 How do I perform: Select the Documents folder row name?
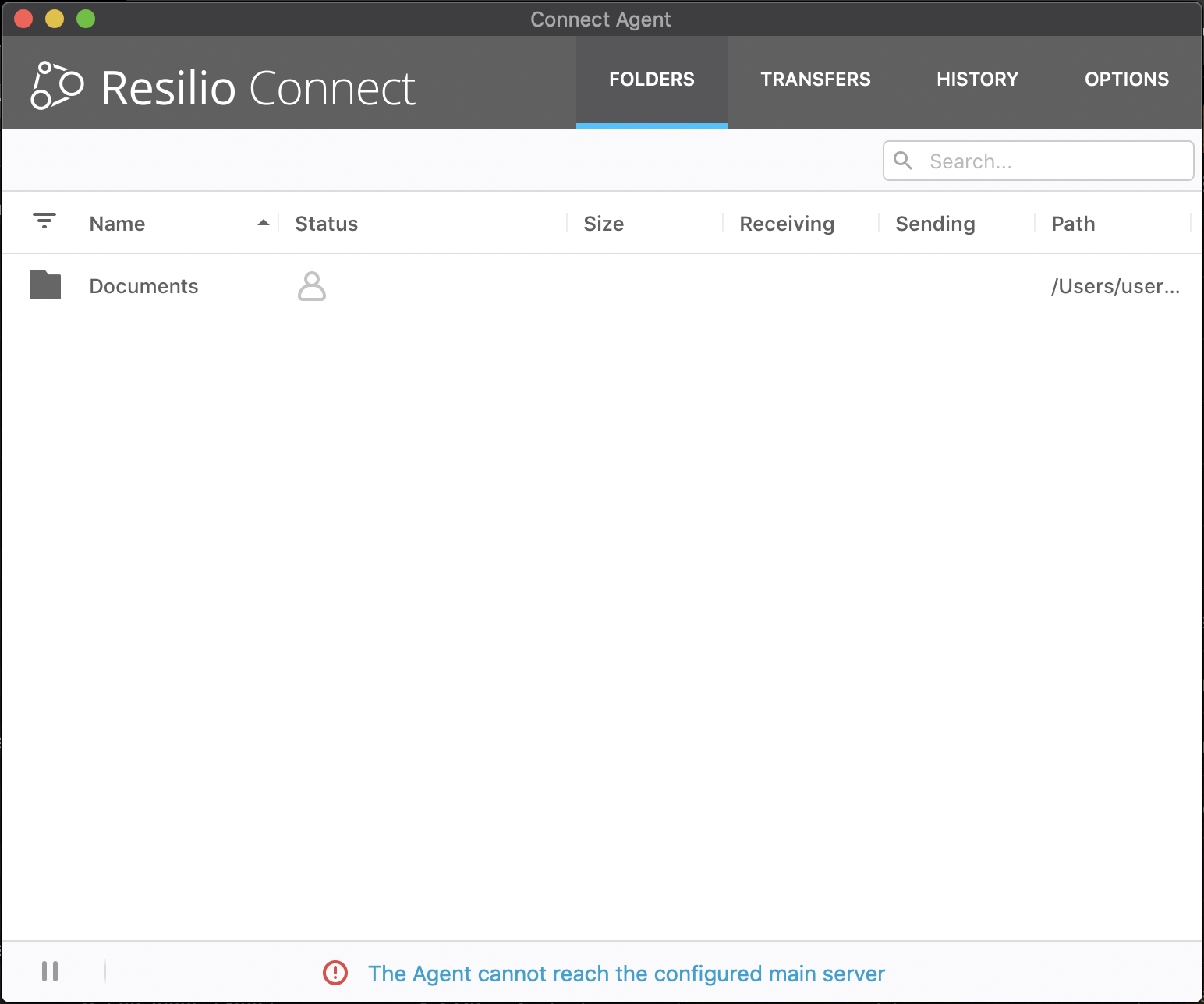point(143,286)
